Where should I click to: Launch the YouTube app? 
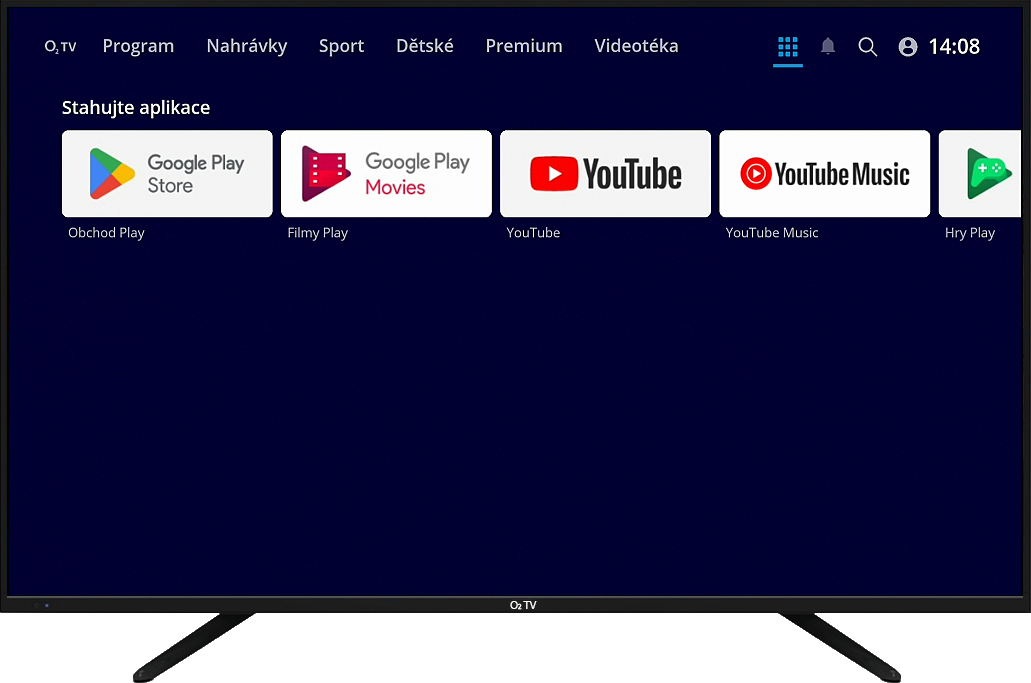pos(605,173)
